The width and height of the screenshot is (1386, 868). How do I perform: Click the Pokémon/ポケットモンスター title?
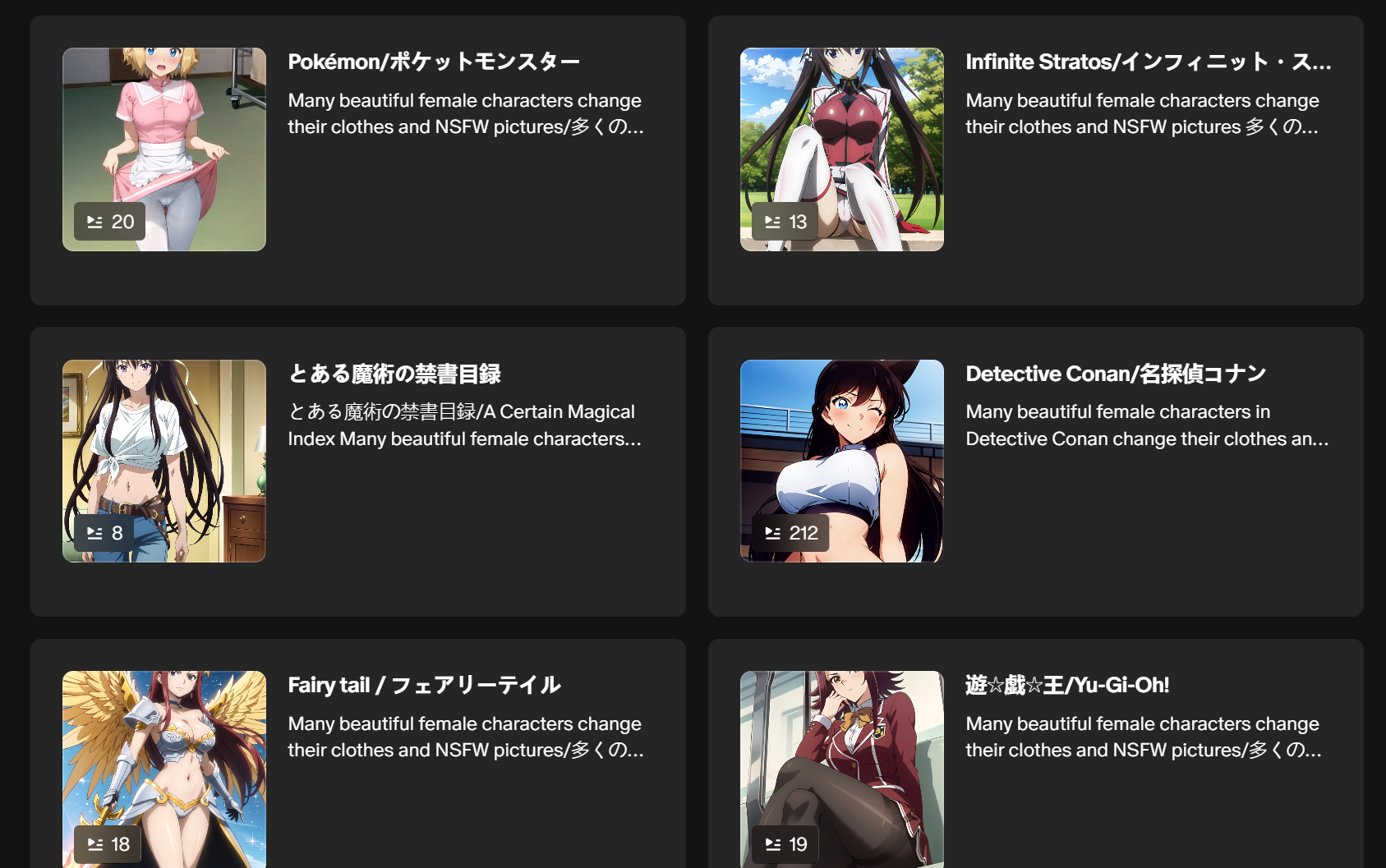(x=434, y=62)
